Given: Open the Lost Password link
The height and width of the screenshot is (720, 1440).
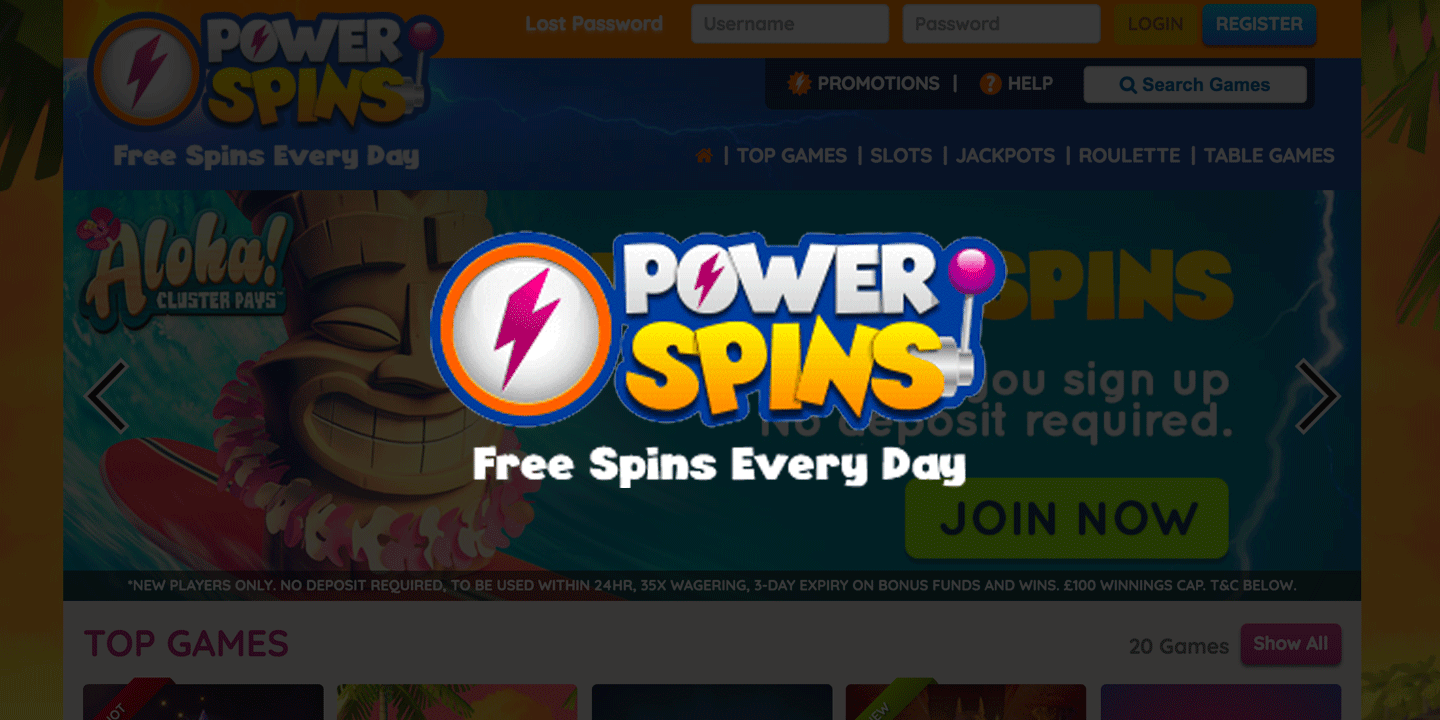Looking at the screenshot, I should point(594,24).
